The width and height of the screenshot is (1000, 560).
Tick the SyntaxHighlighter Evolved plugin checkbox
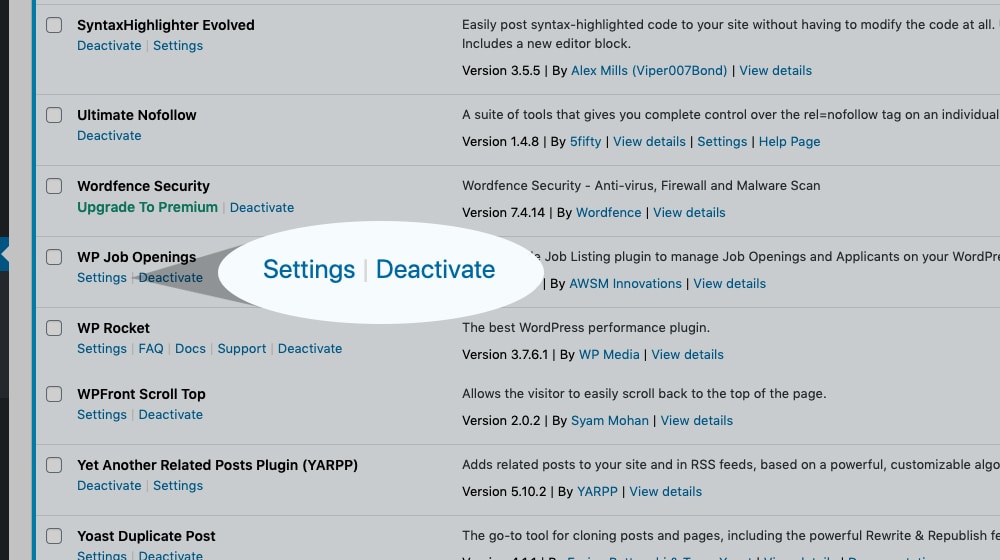[54, 25]
